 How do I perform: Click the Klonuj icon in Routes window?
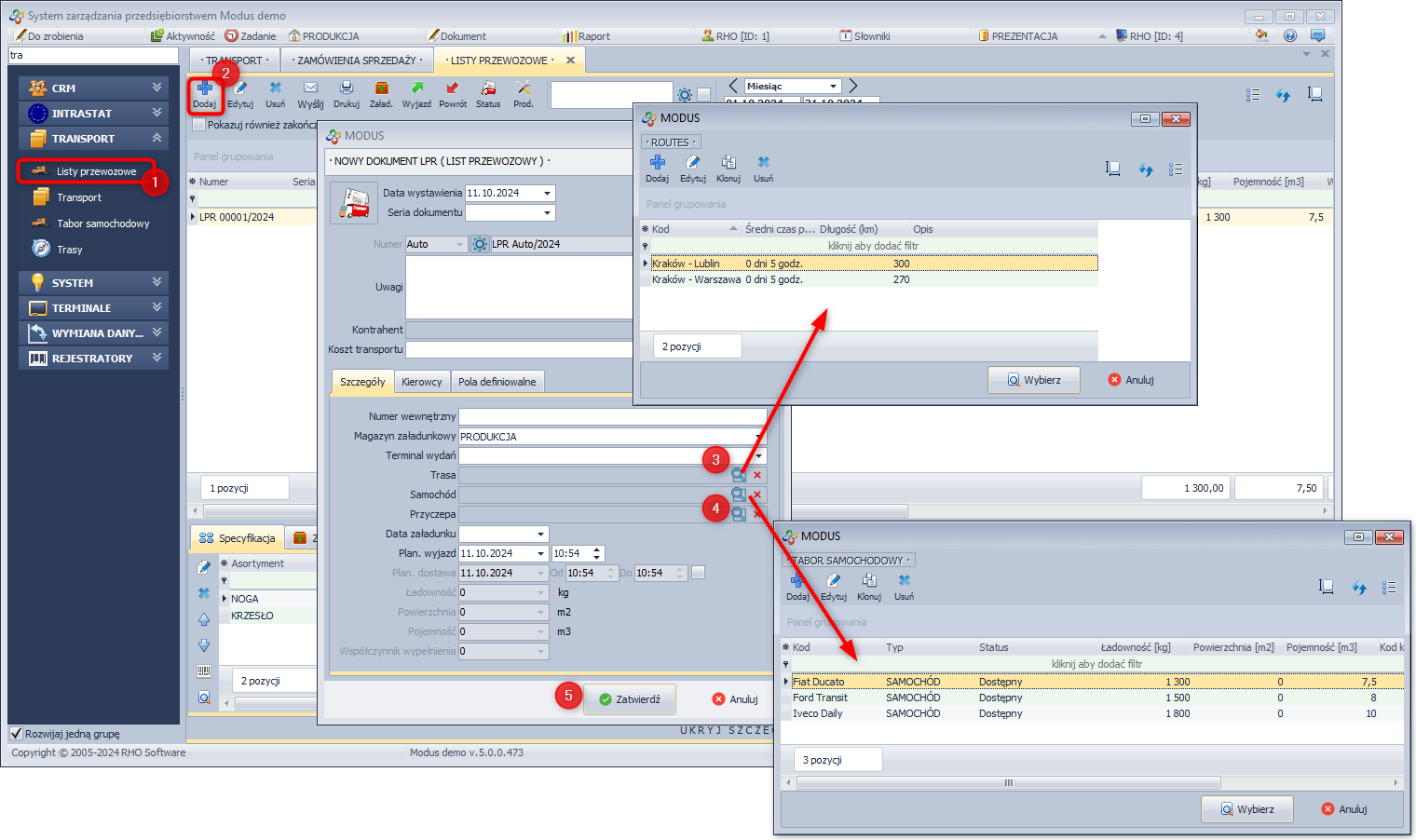click(728, 163)
